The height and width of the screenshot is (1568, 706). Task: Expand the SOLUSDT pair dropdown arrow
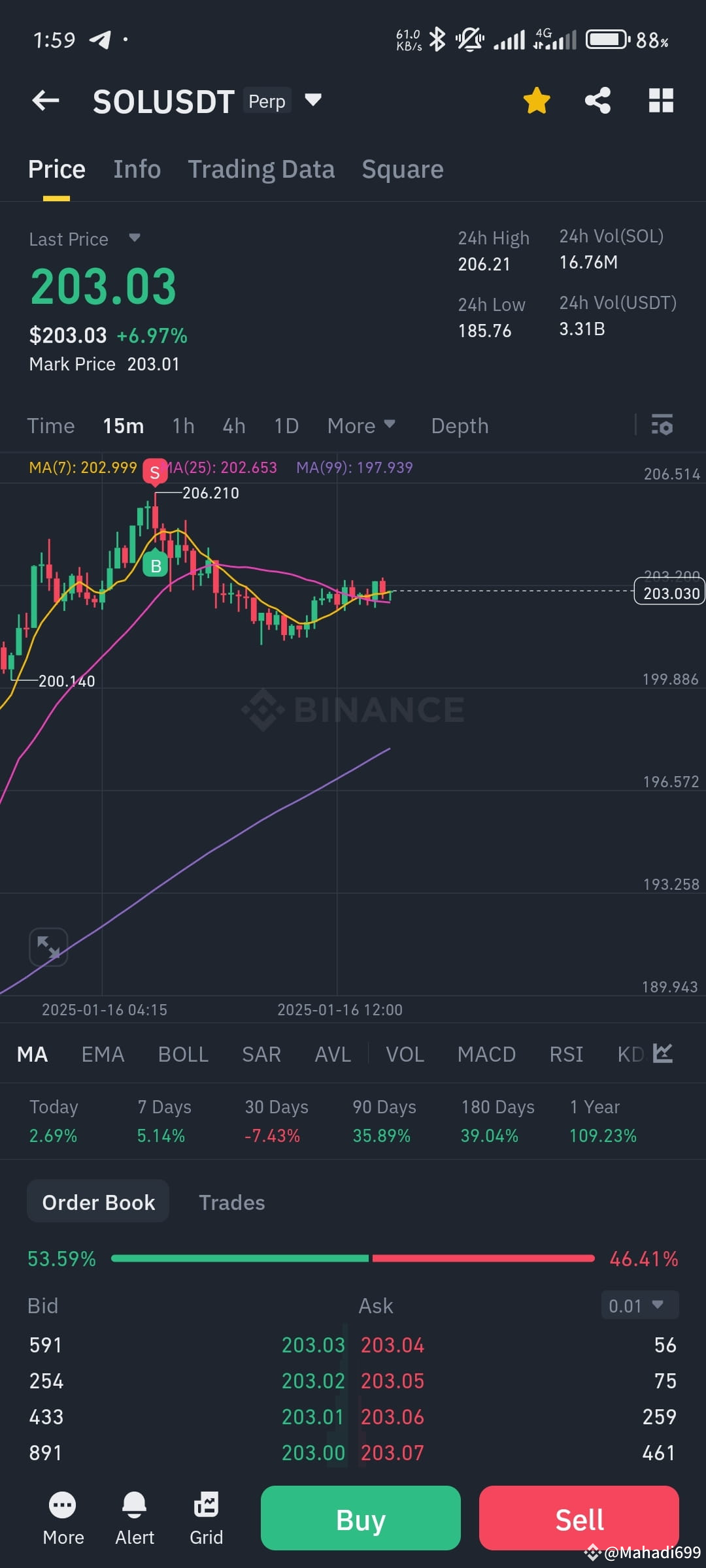[x=313, y=100]
